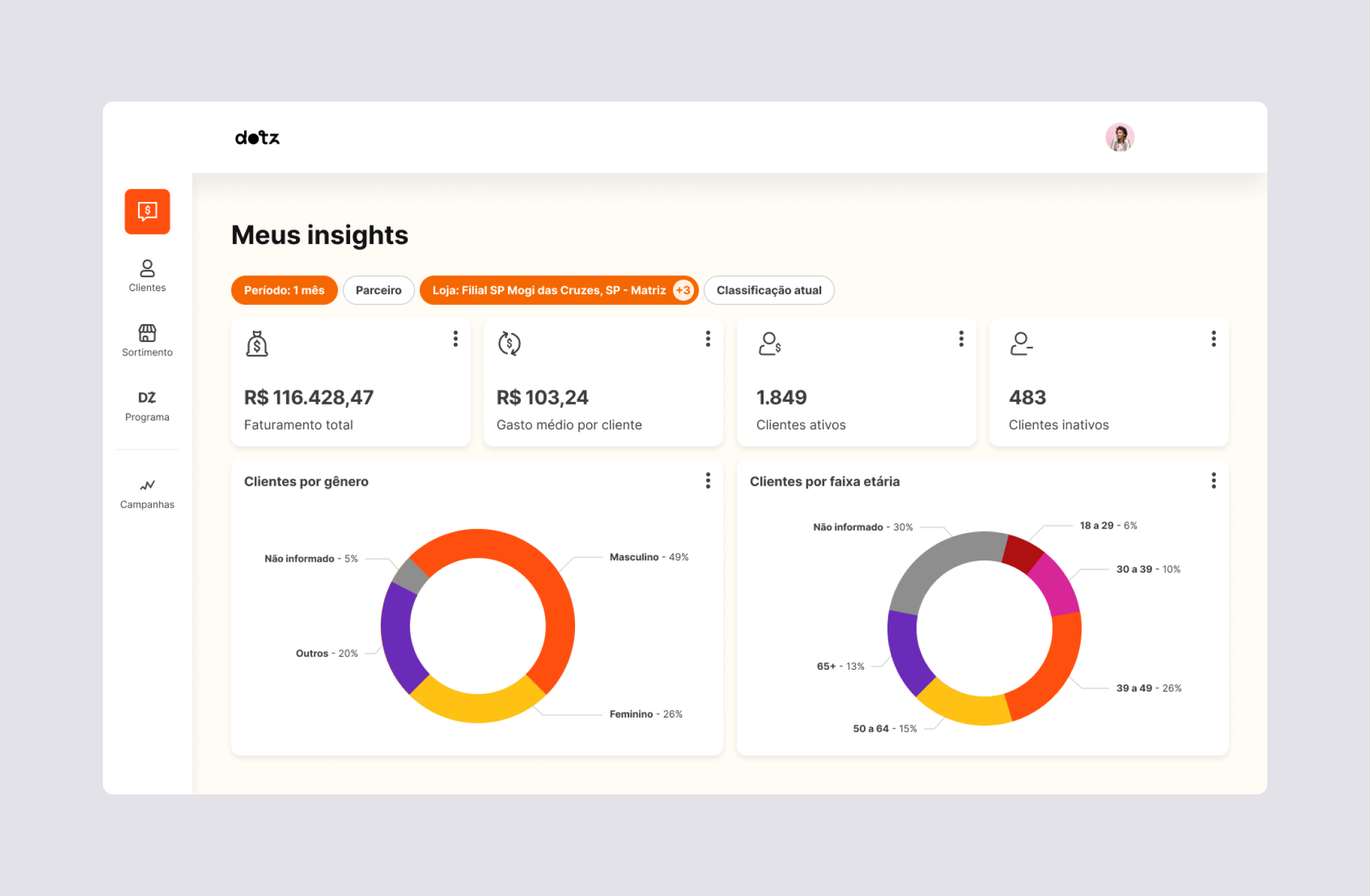Click the +3 stores badge
1370x896 pixels.
(x=683, y=290)
